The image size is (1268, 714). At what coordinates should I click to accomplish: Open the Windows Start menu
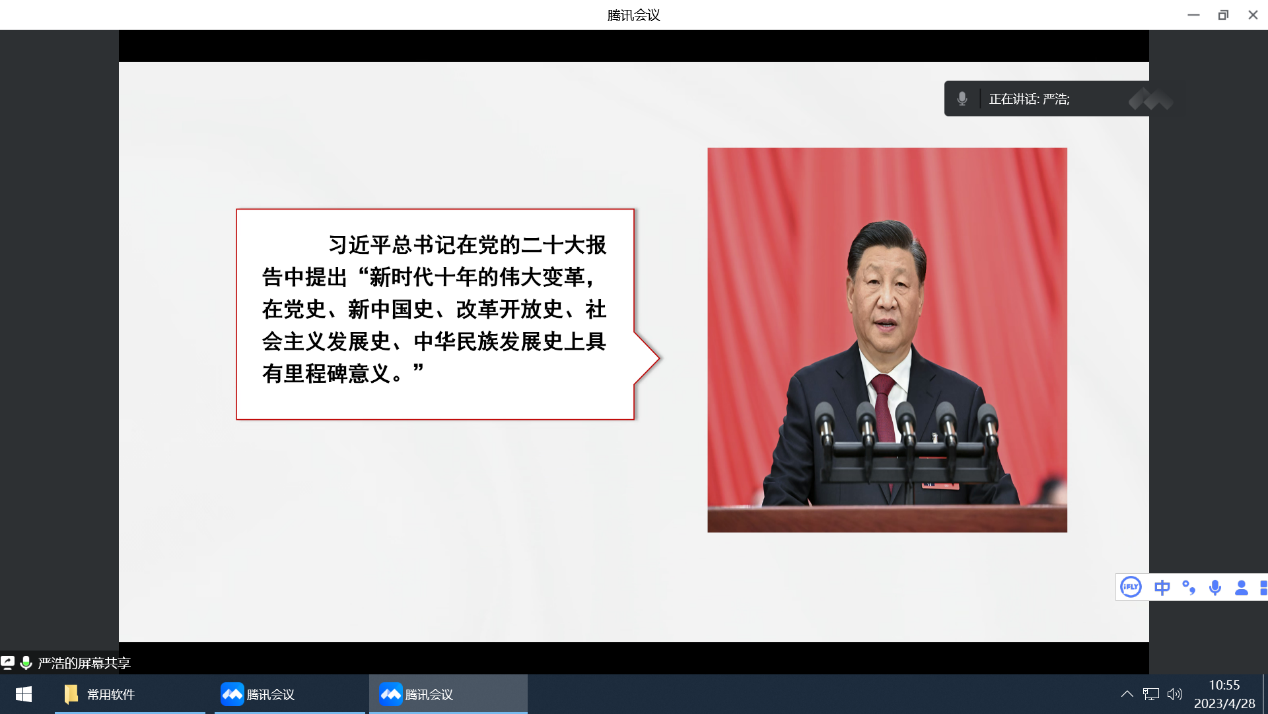point(24,694)
